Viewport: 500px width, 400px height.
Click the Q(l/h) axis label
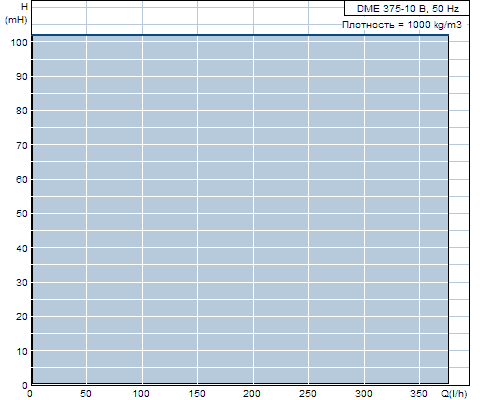(x=454, y=394)
